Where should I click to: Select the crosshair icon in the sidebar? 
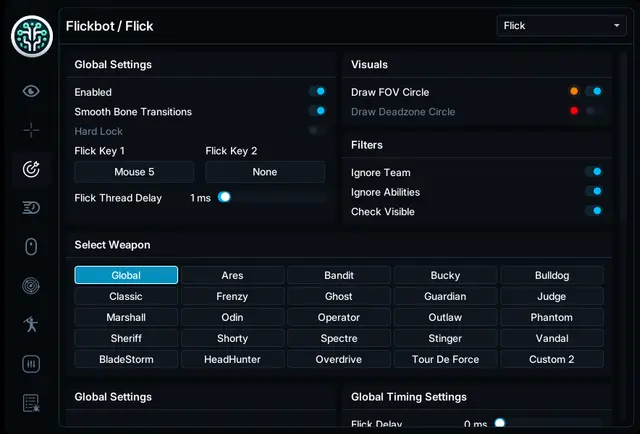coord(31,131)
